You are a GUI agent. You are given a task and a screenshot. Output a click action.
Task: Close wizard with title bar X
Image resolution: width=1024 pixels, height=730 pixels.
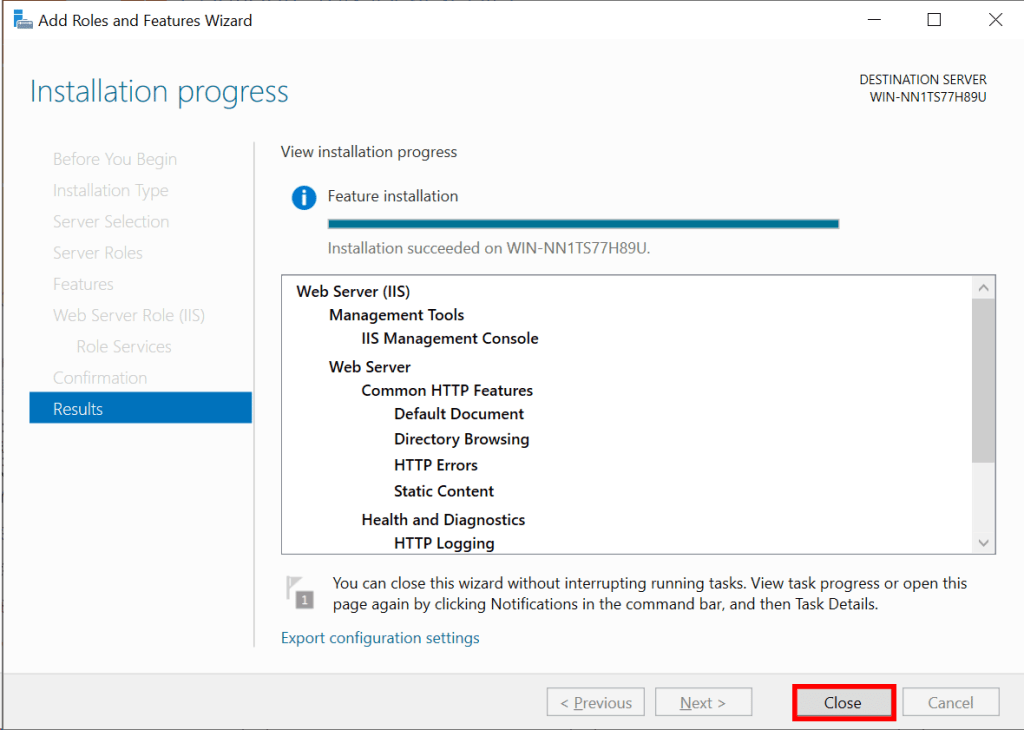coord(995,20)
